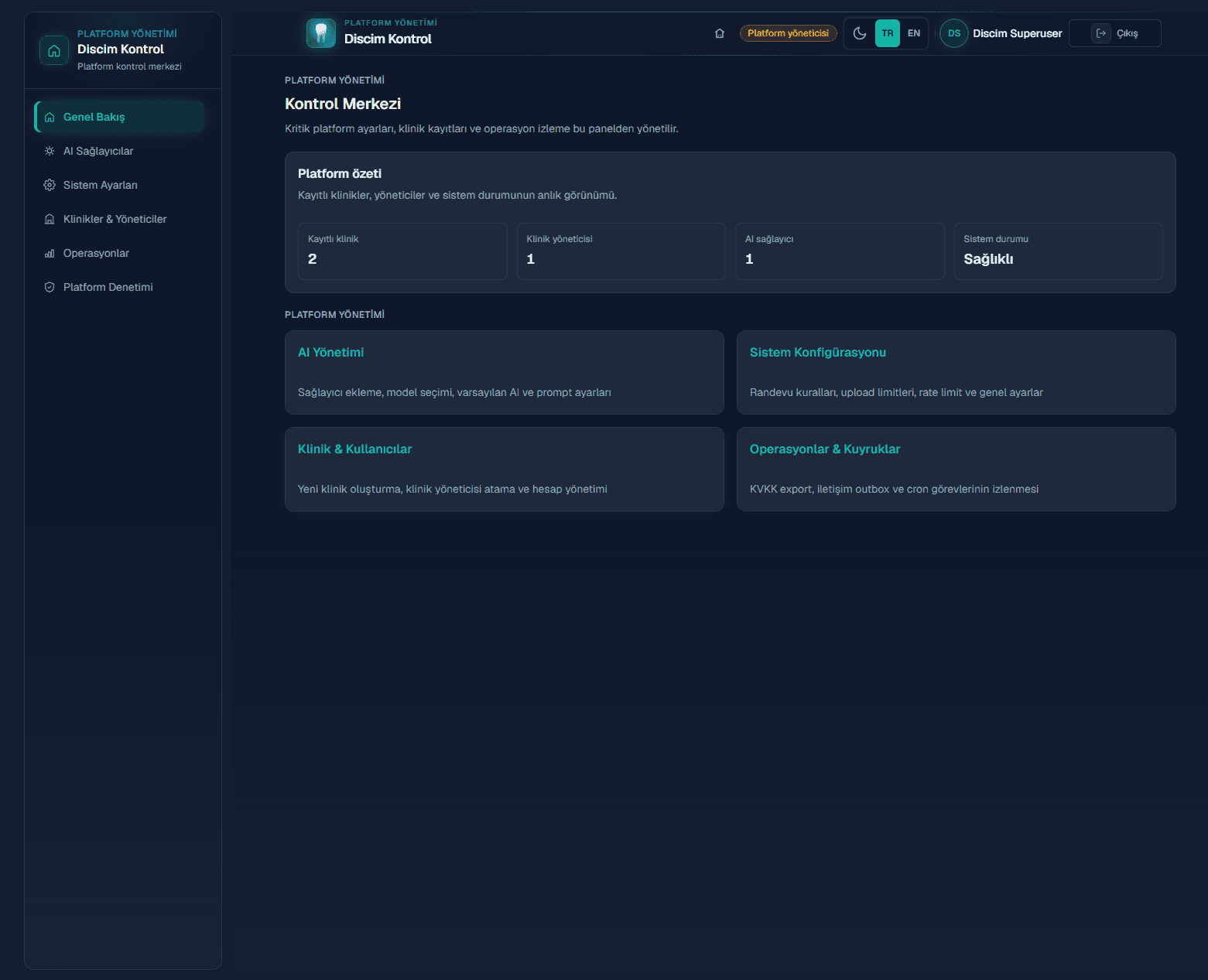Log out with the Çıkış button
1208x980 pixels.
pyautogui.click(x=1115, y=33)
